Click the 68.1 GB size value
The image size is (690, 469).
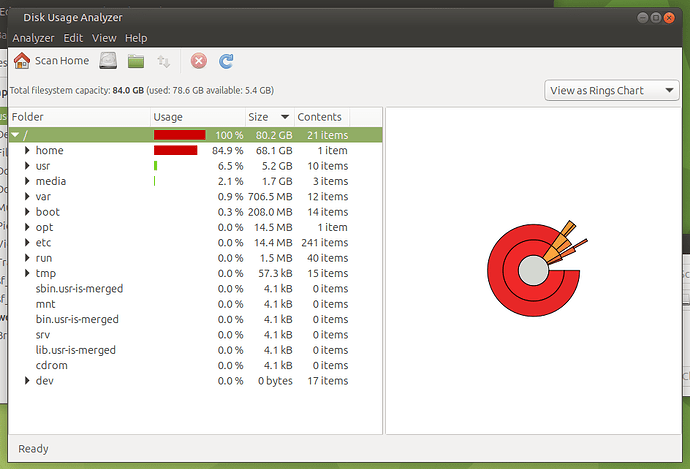click(x=274, y=150)
